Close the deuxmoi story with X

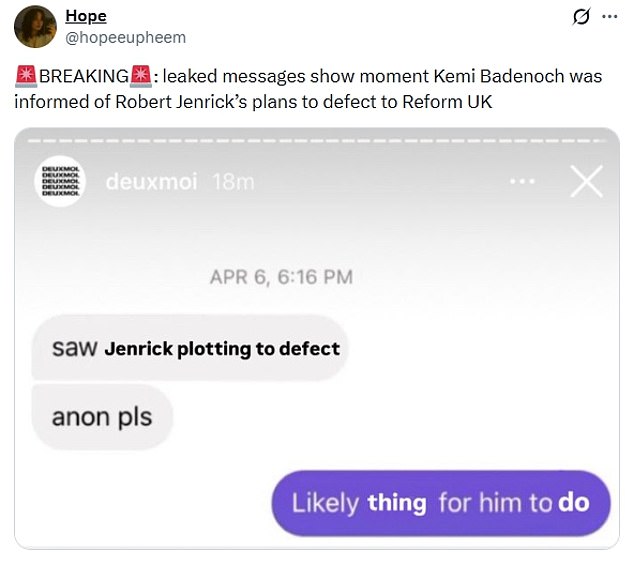click(x=585, y=181)
